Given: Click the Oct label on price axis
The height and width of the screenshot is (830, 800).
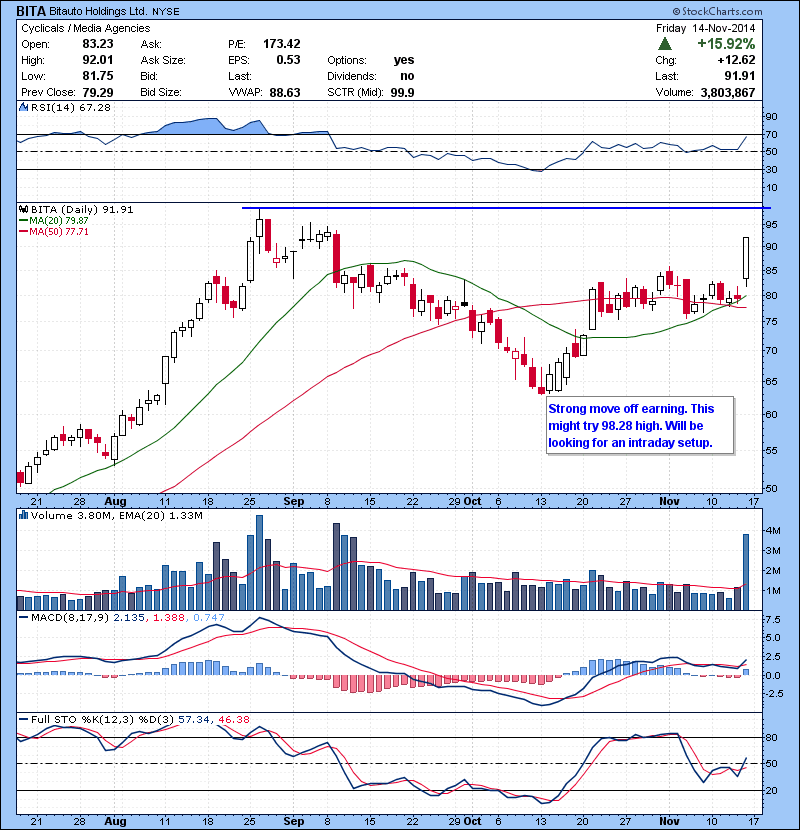Looking at the screenshot, I should point(472,501).
